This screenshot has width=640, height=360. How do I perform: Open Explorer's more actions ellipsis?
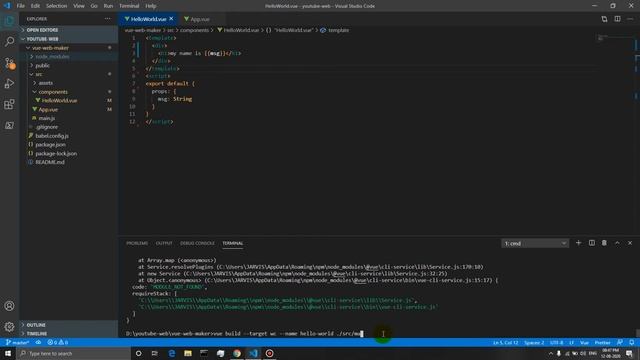tap(107, 19)
